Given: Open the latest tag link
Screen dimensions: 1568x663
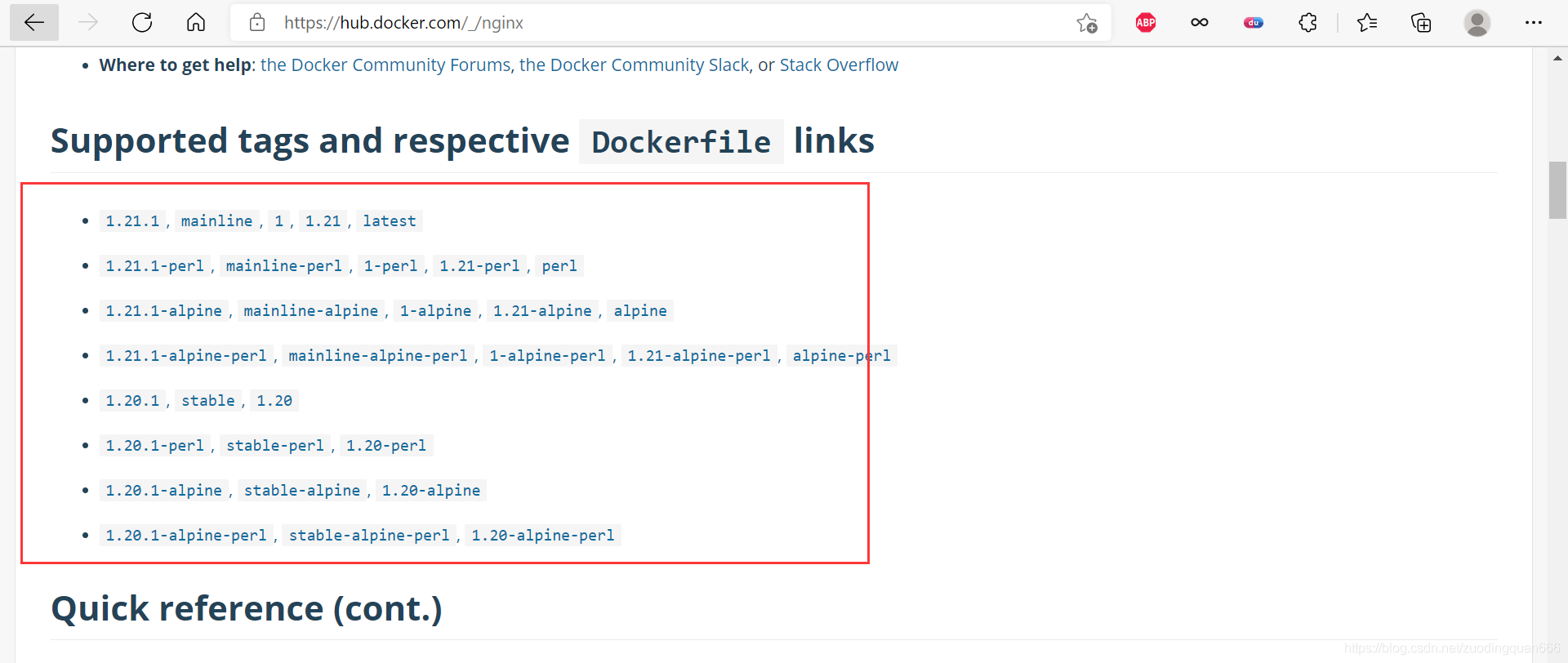Looking at the screenshot, I should 390,221.
